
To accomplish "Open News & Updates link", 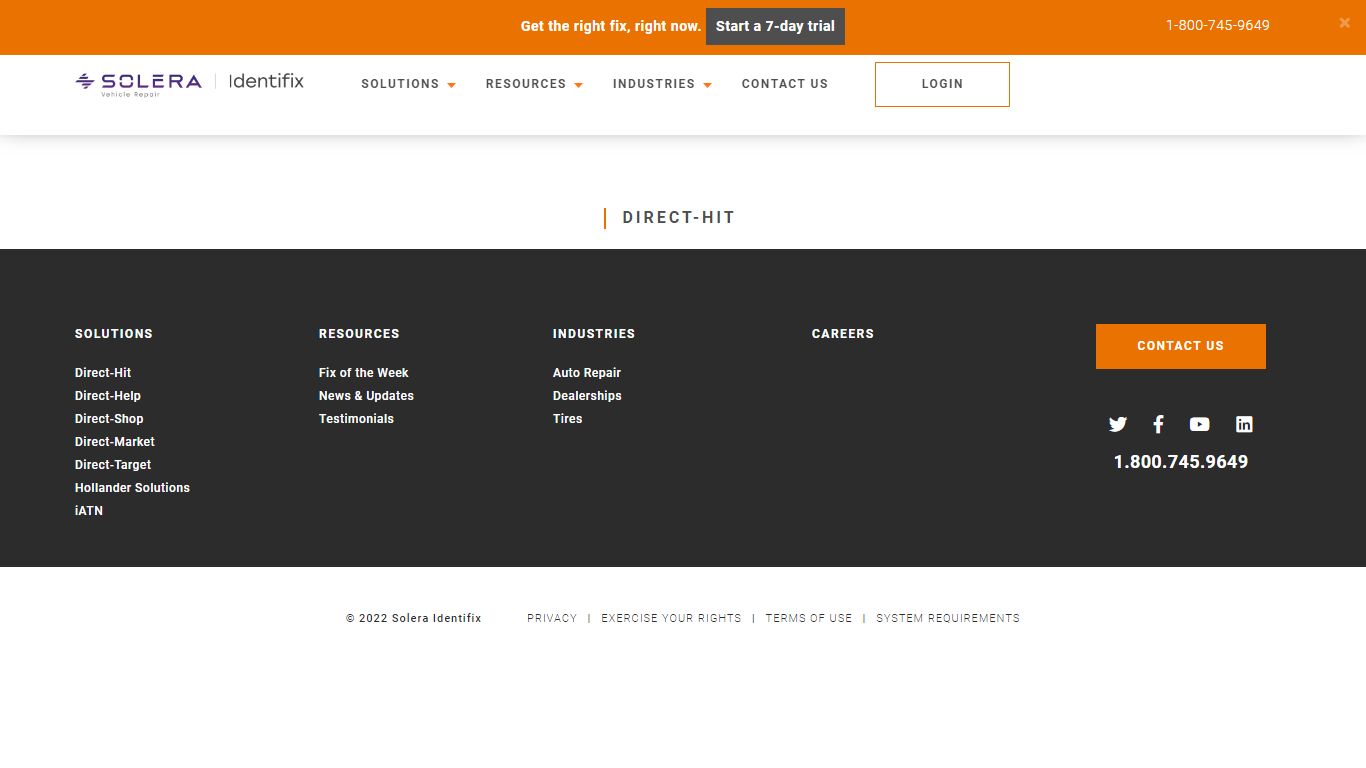I will pyautogui.click(x=366, y=396).
